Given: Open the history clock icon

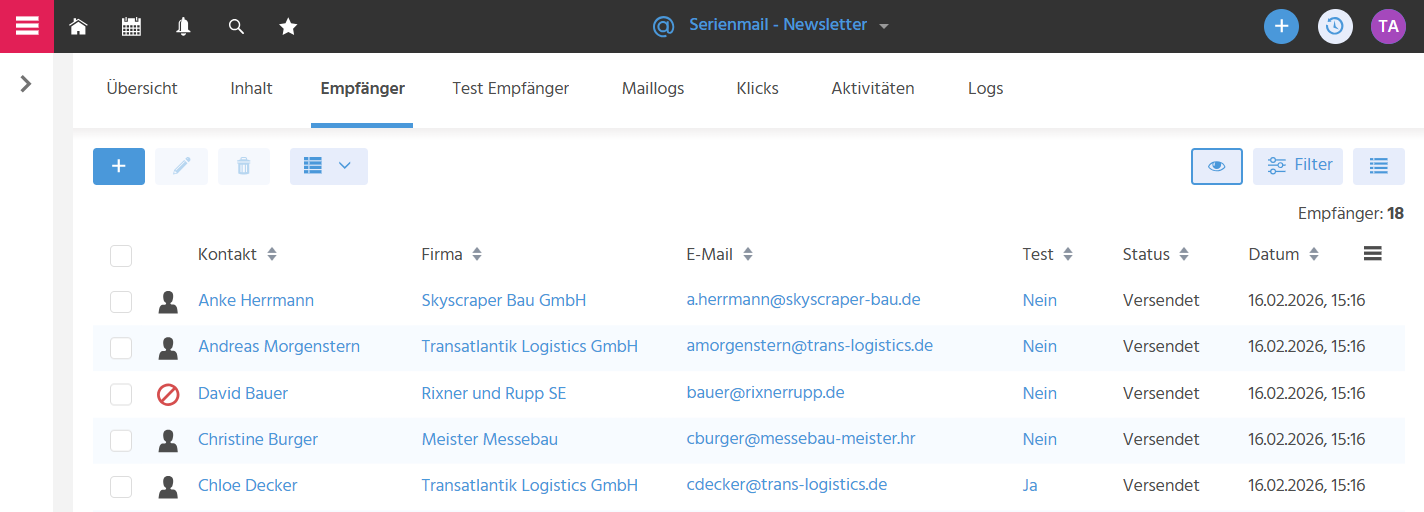Looking at the screenshot, I should (1335, 26).
